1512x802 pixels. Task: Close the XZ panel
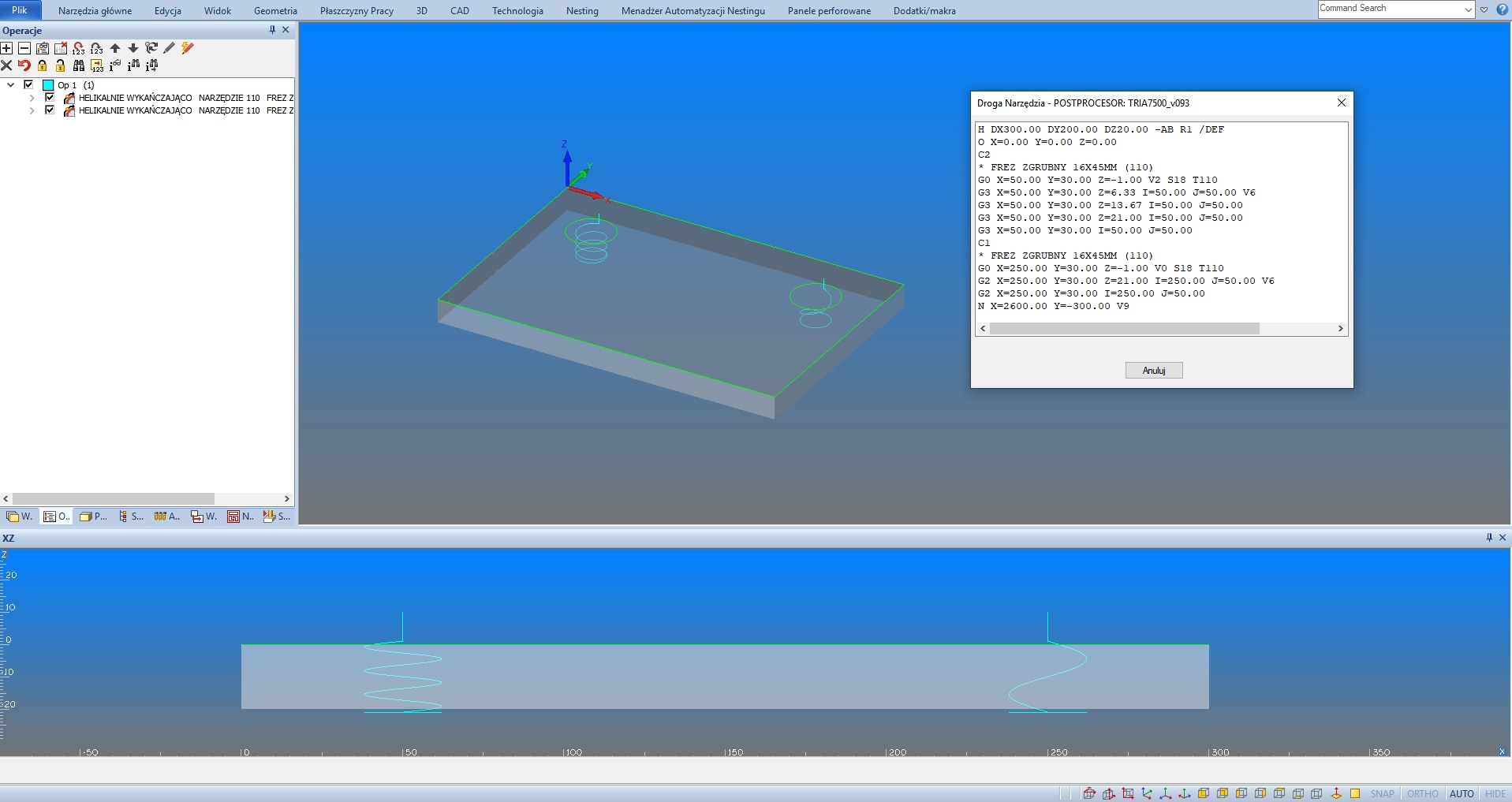pyautogui.click(x=1503, y=537)
